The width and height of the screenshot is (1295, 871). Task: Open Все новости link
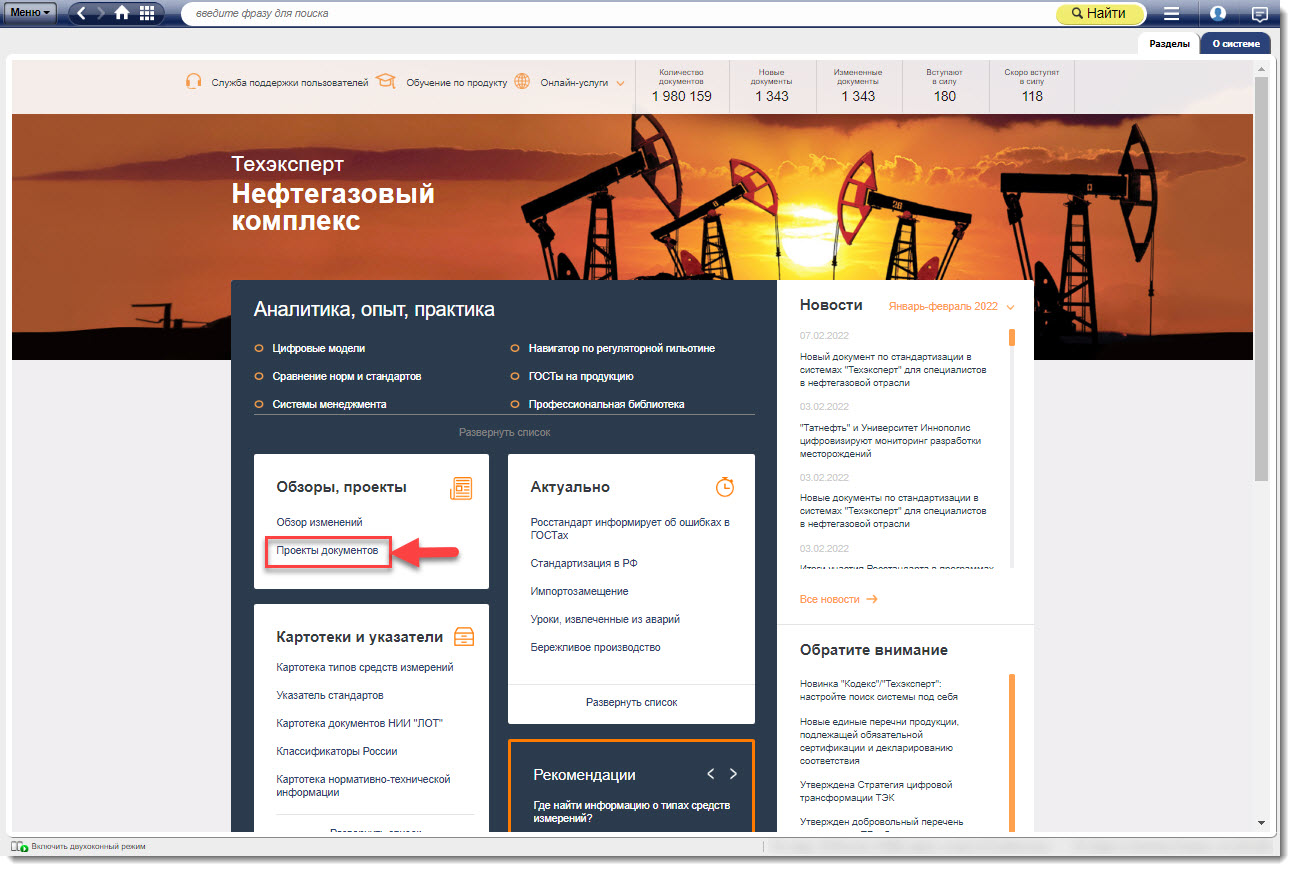(838, 599)
